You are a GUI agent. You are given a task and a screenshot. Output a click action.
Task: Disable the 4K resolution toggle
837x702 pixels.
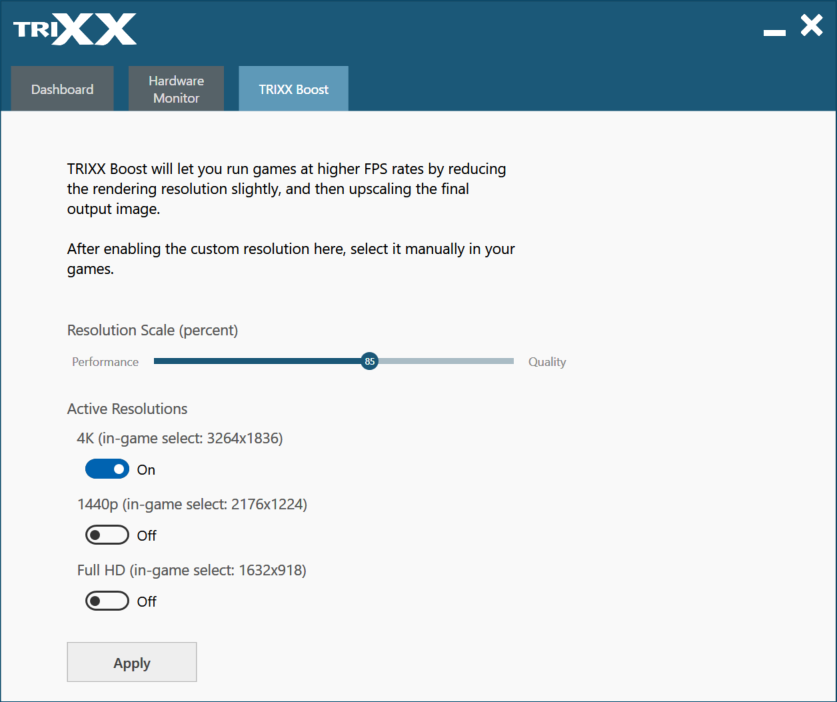click(107, 469)
